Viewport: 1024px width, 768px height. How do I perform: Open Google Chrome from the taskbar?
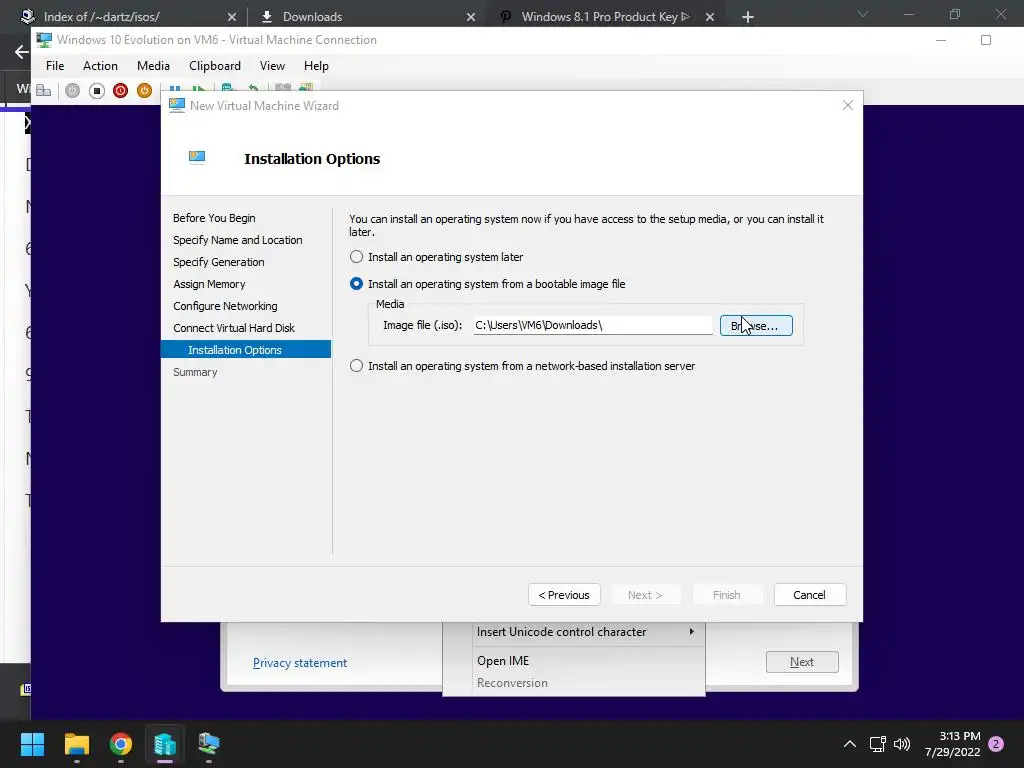121,744
